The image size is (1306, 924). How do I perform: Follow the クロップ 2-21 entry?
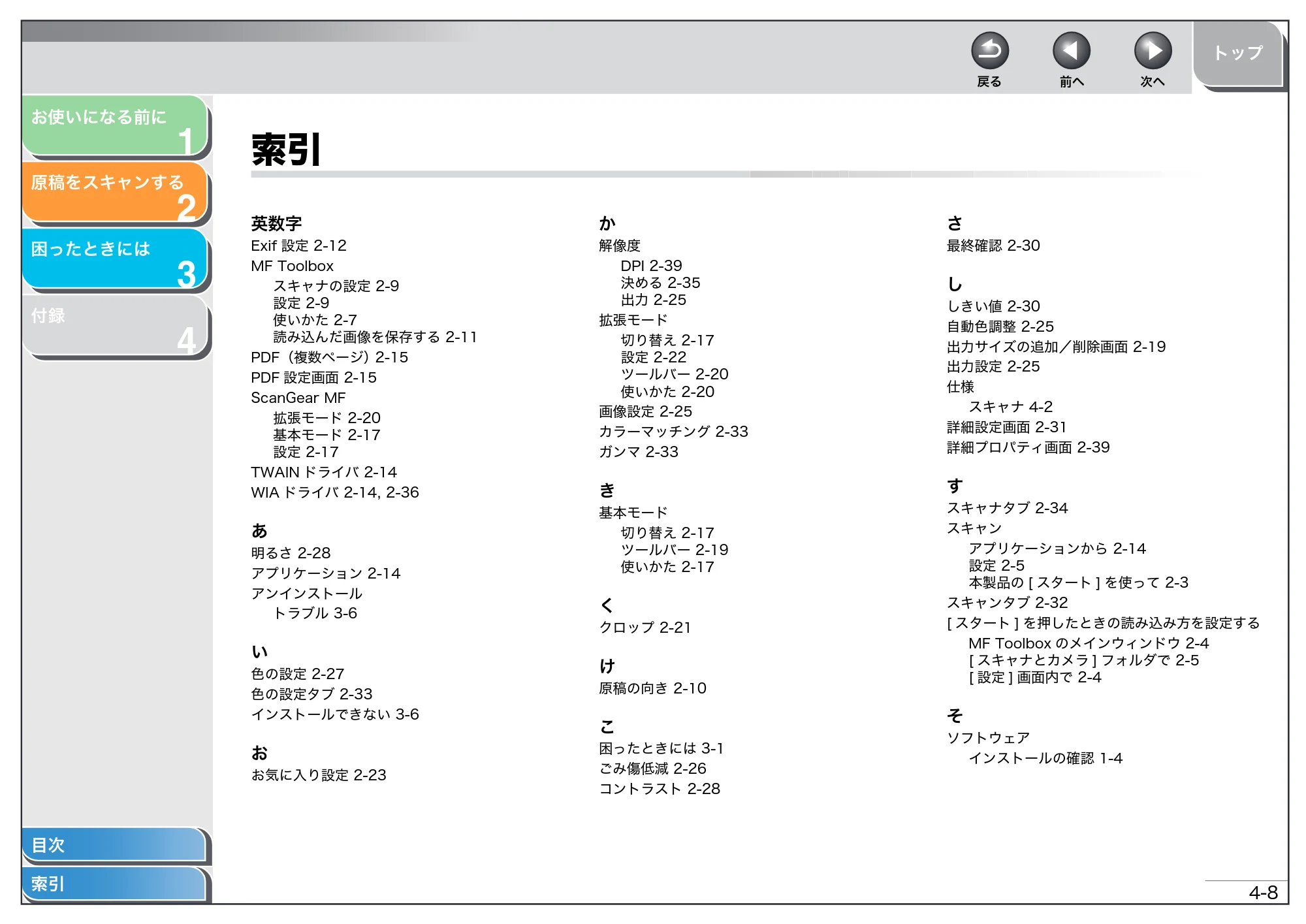(x=645, y=628)
